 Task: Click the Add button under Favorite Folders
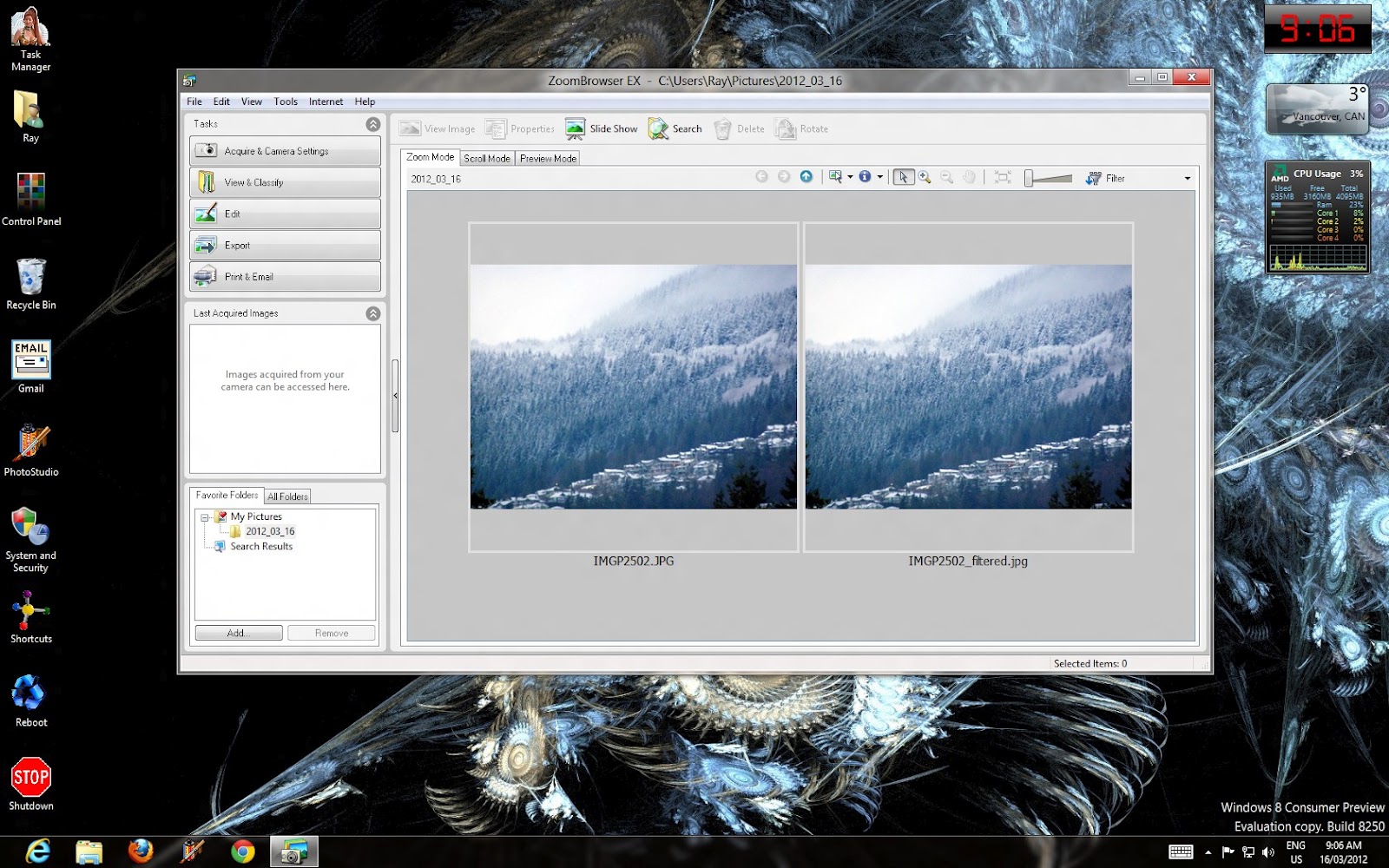pos(237,632)
